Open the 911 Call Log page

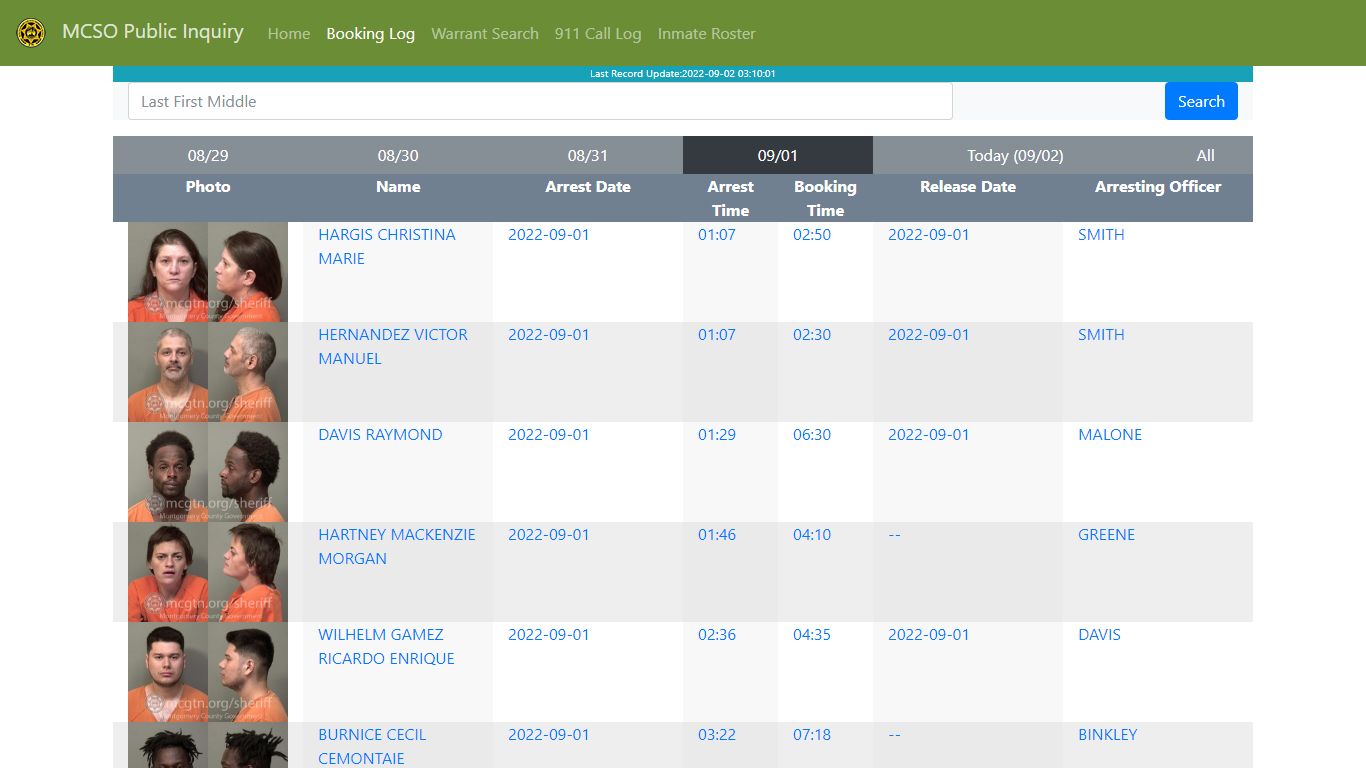coord(598,33)
